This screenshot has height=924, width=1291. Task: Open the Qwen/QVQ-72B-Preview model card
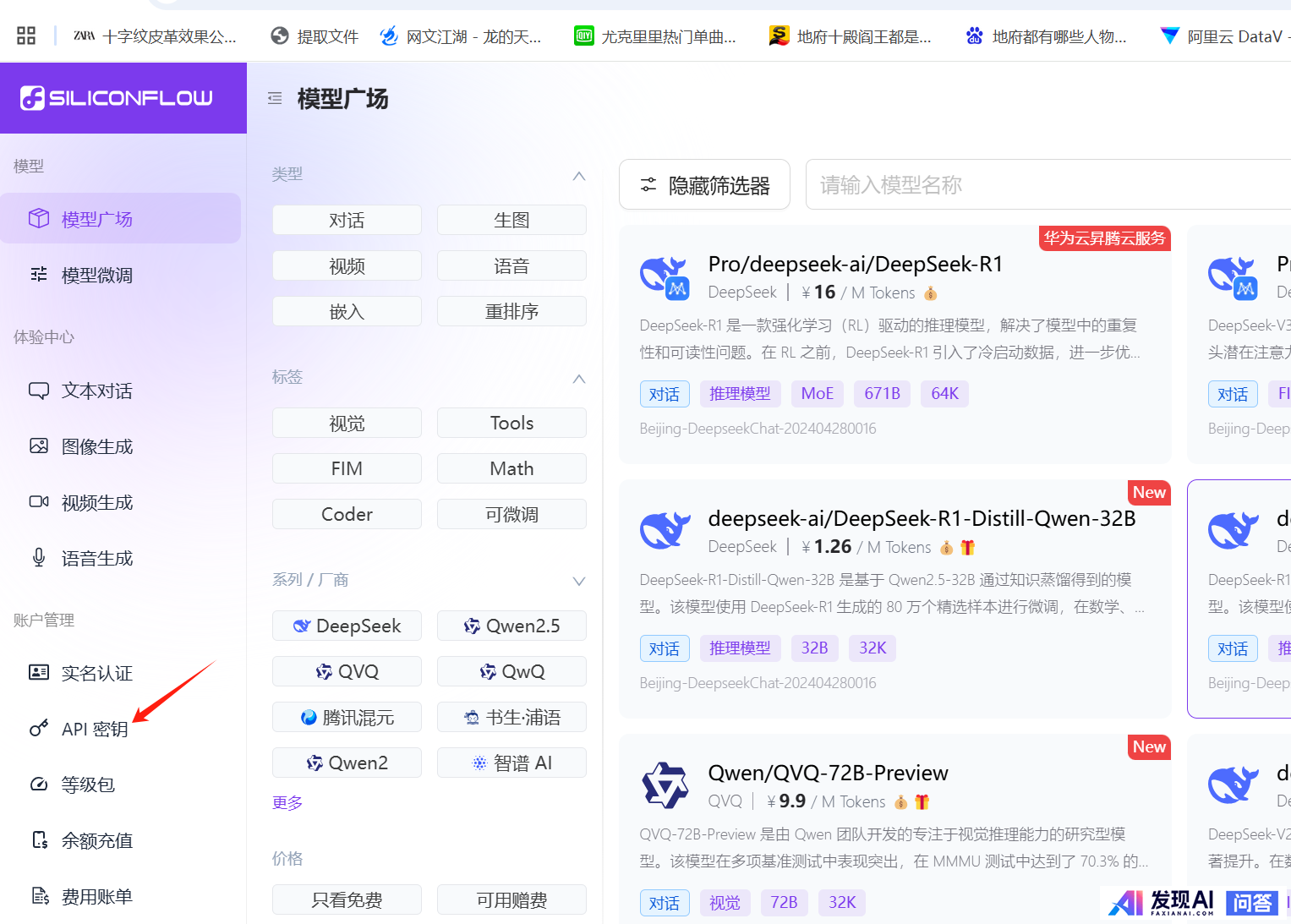(x=895, y=829)
